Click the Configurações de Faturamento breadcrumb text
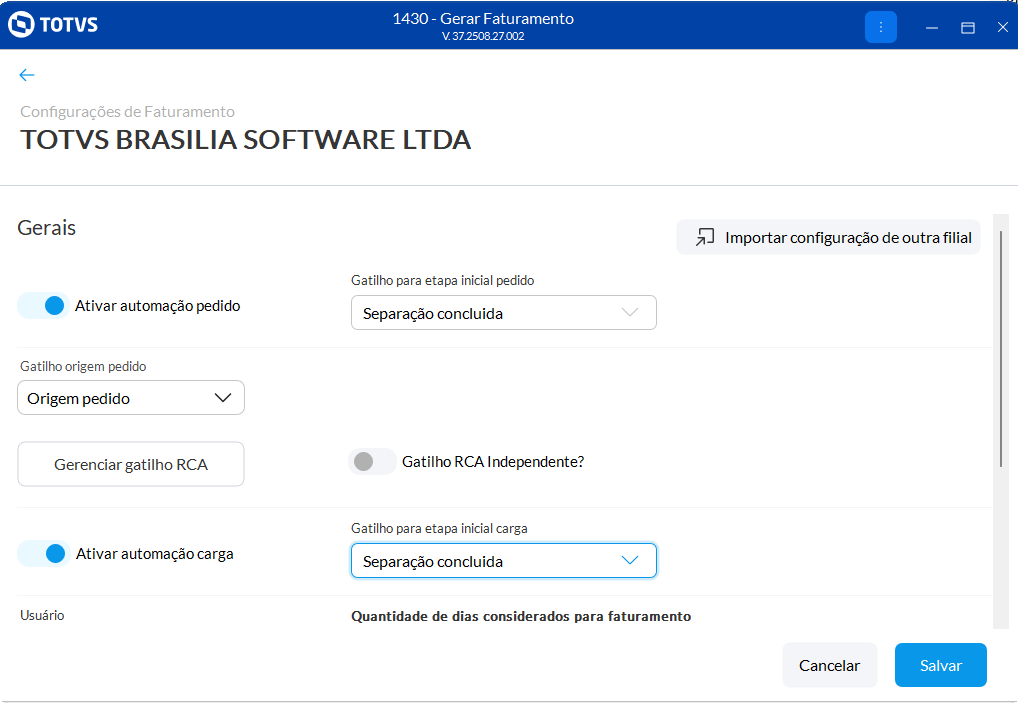This screenshot has width=1018, height=703. (128, 112)
